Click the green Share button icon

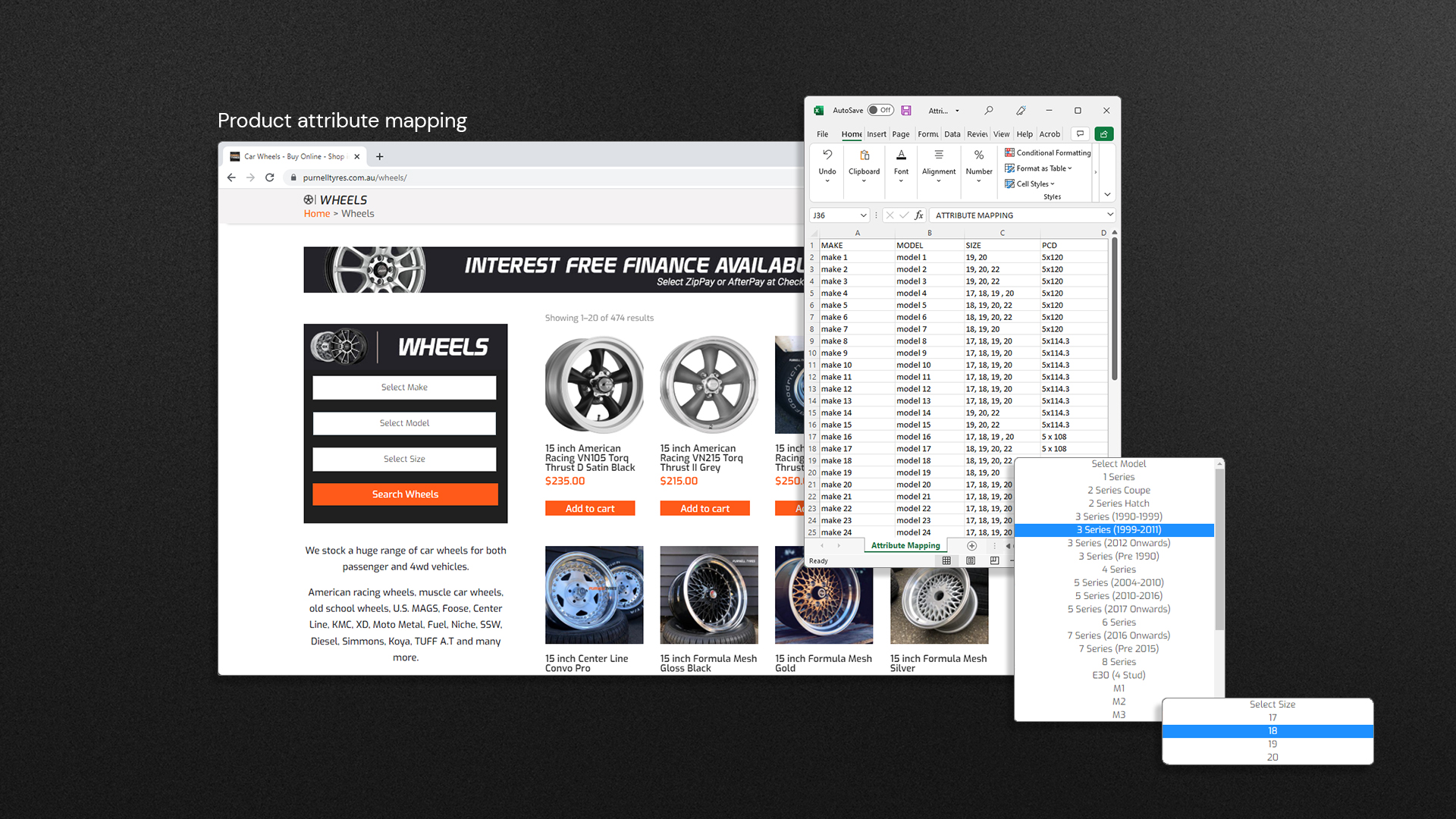(1104, 134)
